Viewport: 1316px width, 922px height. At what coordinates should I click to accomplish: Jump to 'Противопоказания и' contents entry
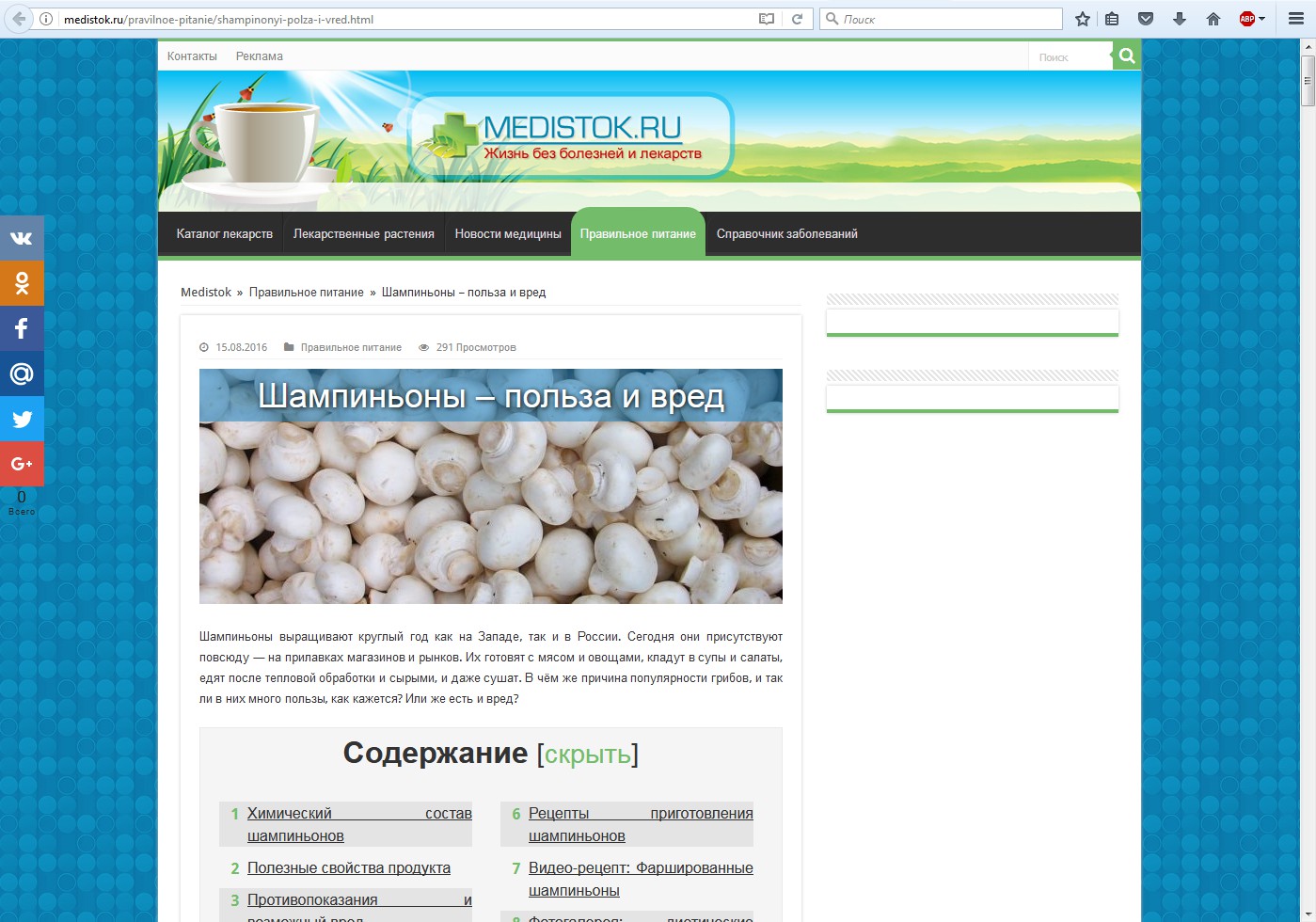click(359, 900)
